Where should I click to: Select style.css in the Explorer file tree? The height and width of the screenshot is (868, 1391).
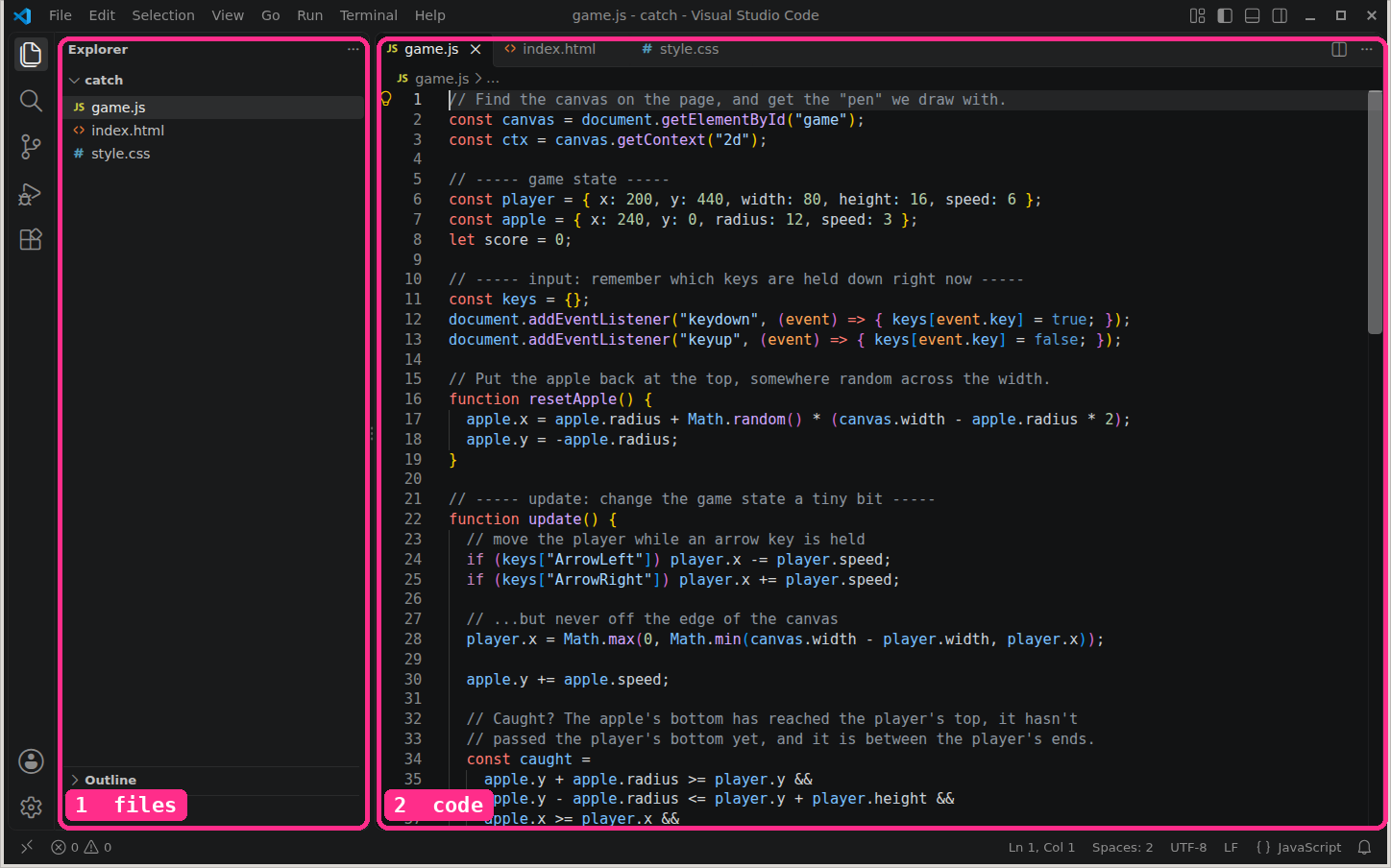[211, 154]
